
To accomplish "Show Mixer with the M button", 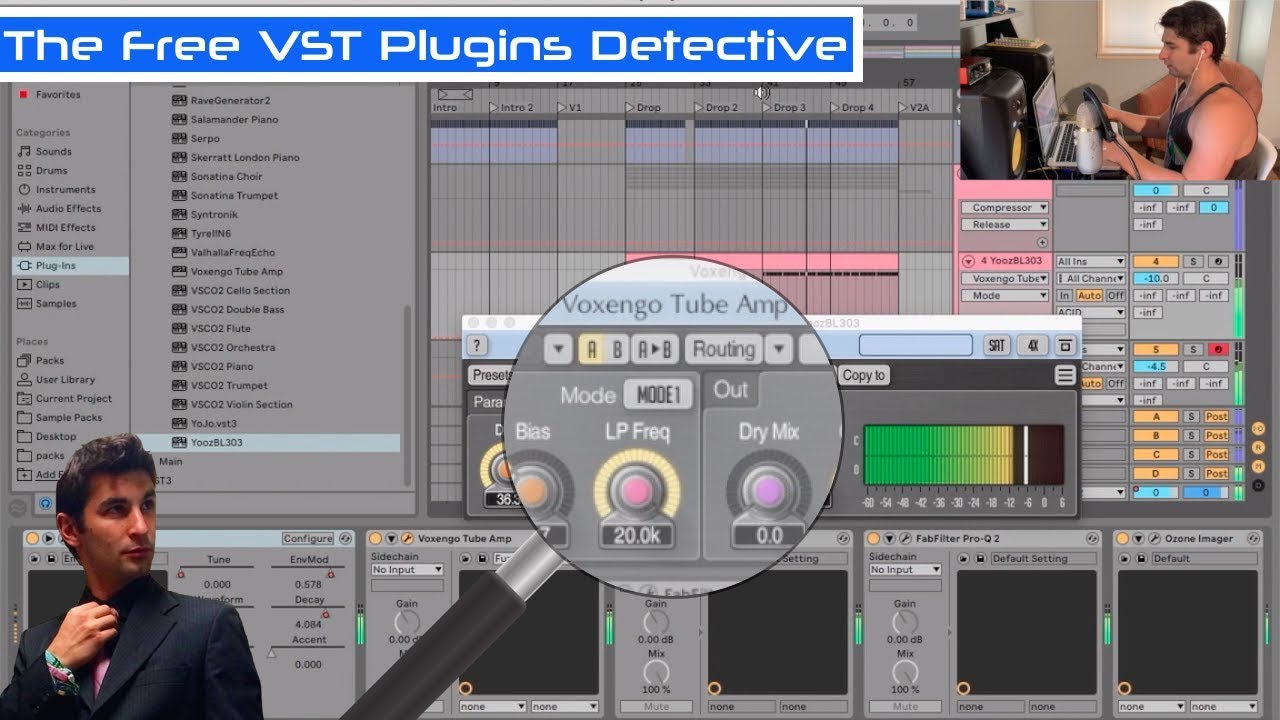I will point(1258,465).
